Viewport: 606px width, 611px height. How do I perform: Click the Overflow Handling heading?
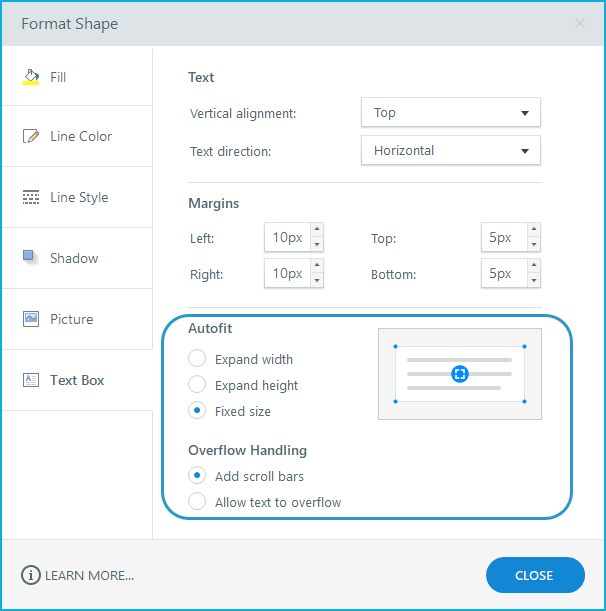pyautogui.click(x=247, y=450)
